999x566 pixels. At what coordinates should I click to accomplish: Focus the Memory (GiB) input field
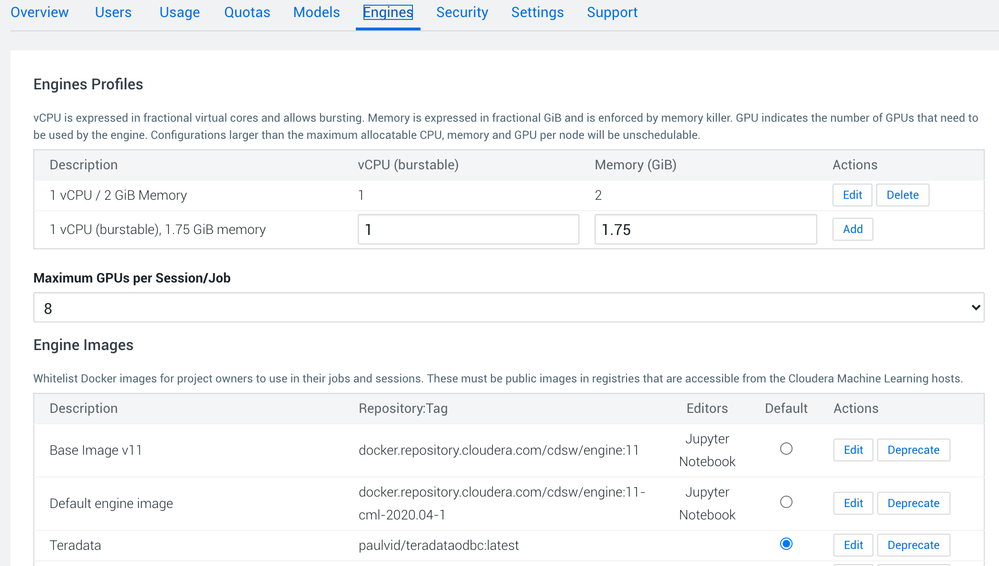pos(705,229)
